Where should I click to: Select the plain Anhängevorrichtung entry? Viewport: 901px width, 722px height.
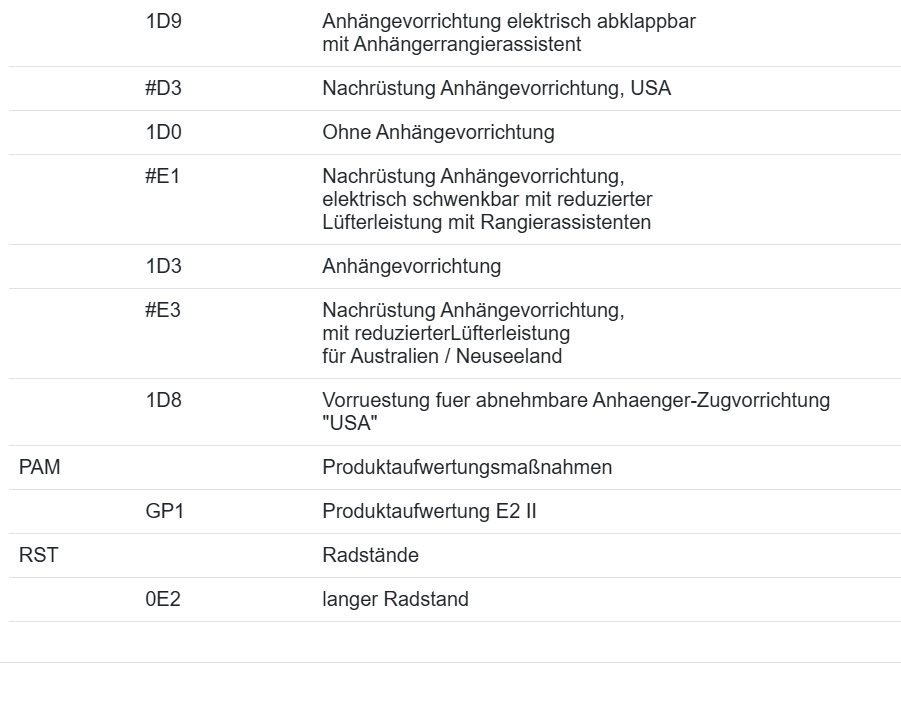pos(411,266)
